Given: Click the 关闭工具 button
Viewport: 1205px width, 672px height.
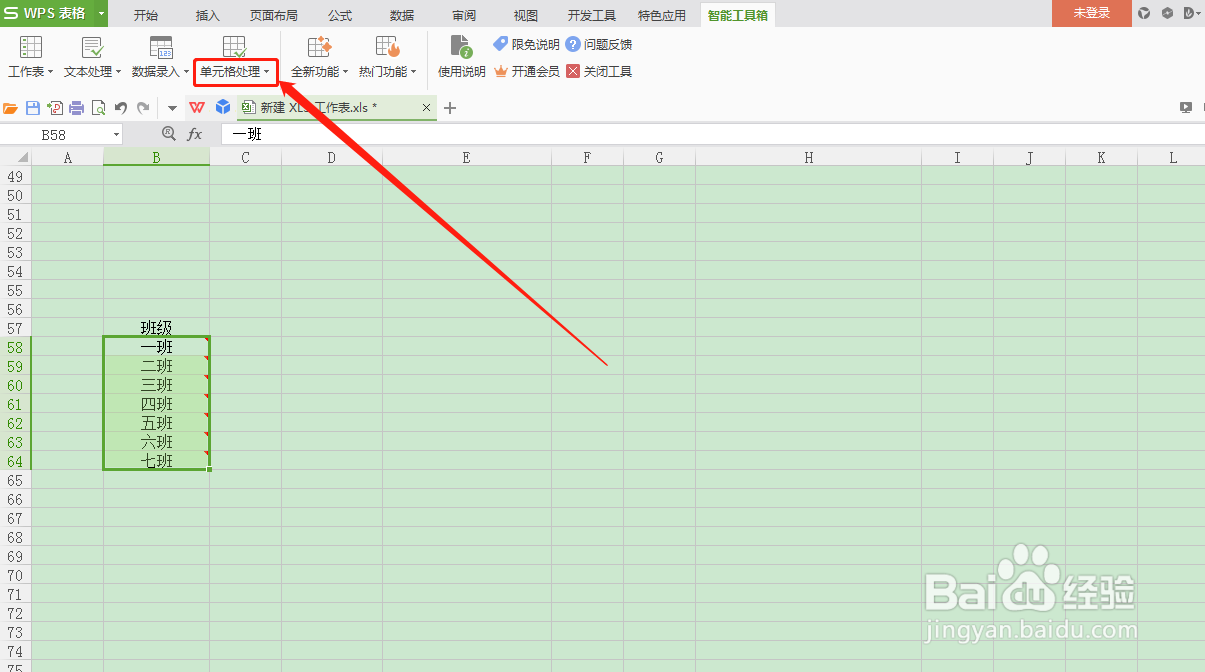Looking at the screenshot, I should (599, 72).
